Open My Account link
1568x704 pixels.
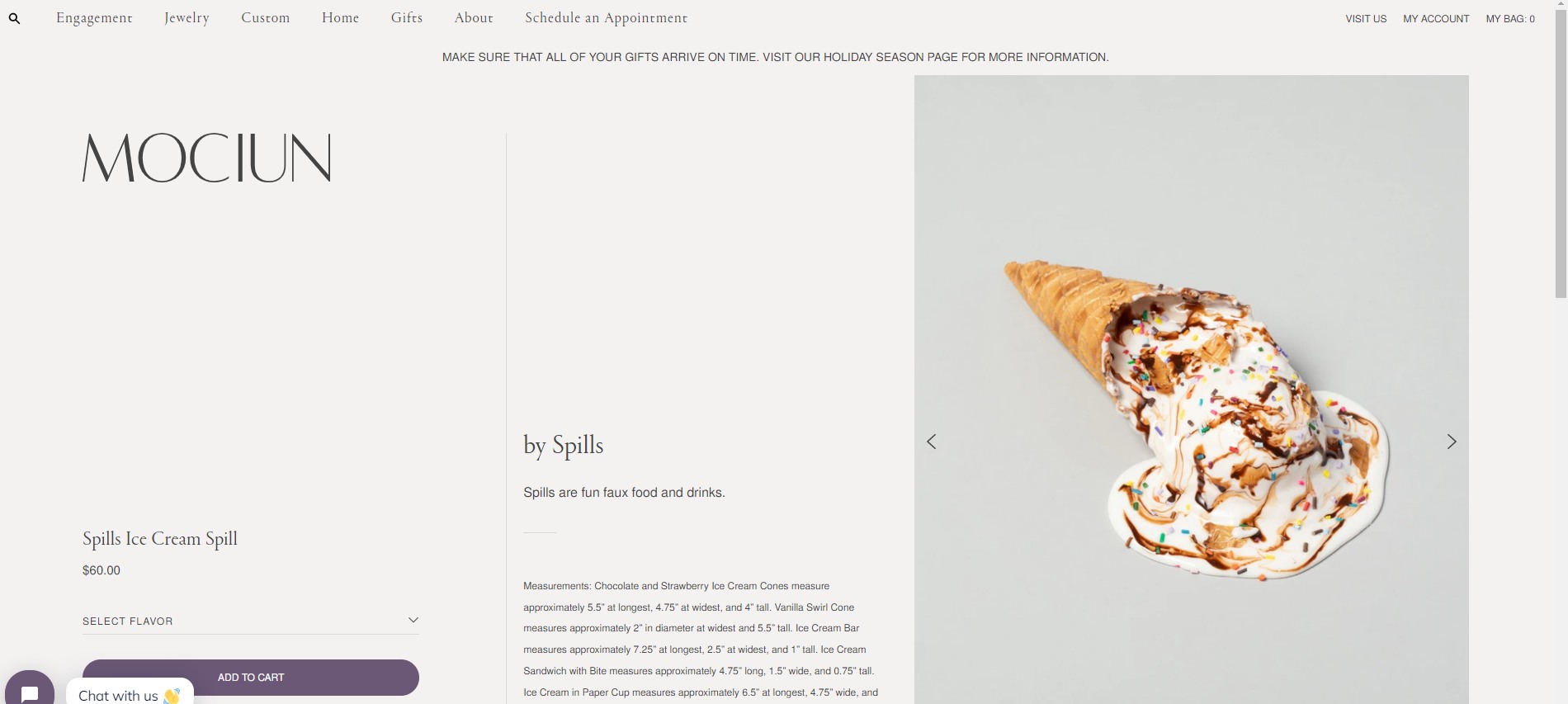click(1436, 19)
